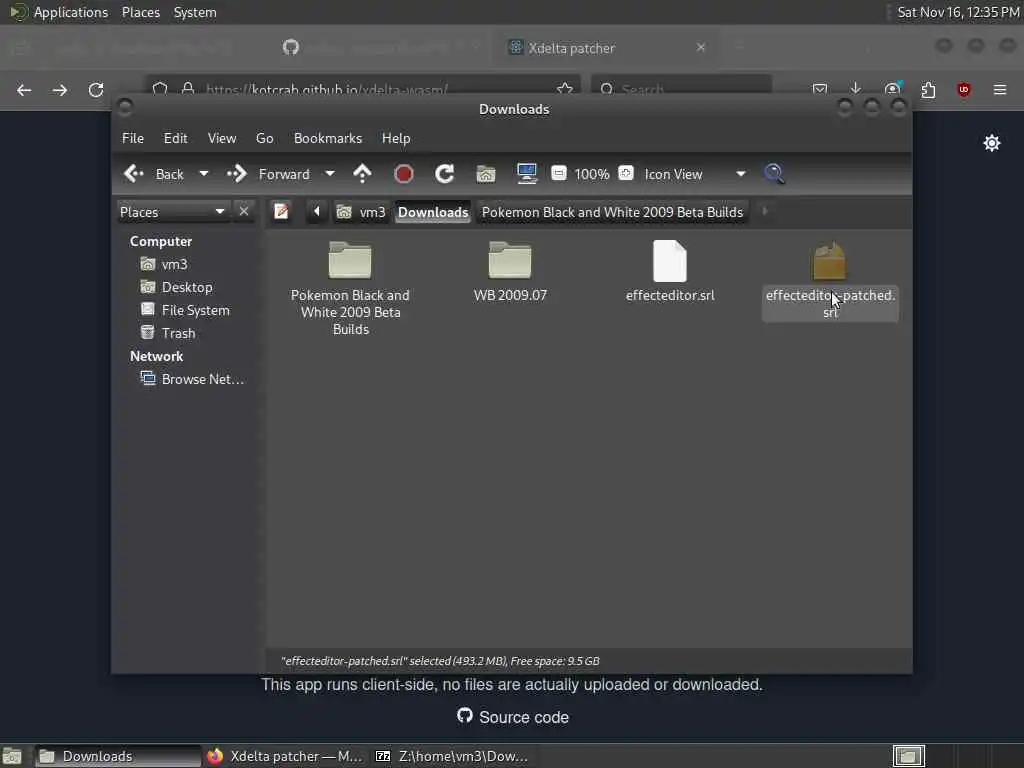The image size is (1024, 768).
Task: Open the File menu
Action: point(133,138)
